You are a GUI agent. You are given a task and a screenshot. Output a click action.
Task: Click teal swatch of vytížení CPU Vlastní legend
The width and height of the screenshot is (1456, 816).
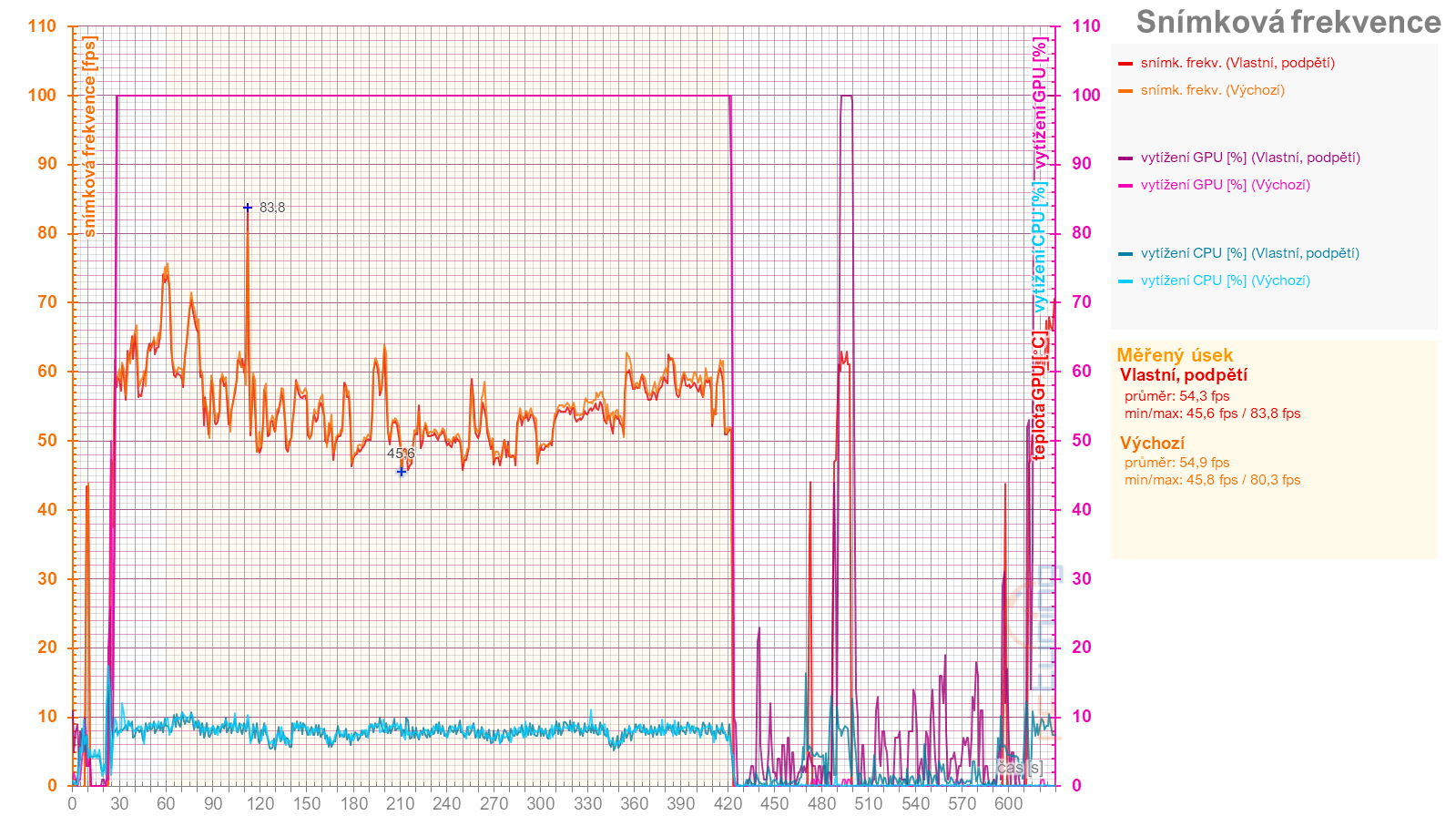point(1125,254)
